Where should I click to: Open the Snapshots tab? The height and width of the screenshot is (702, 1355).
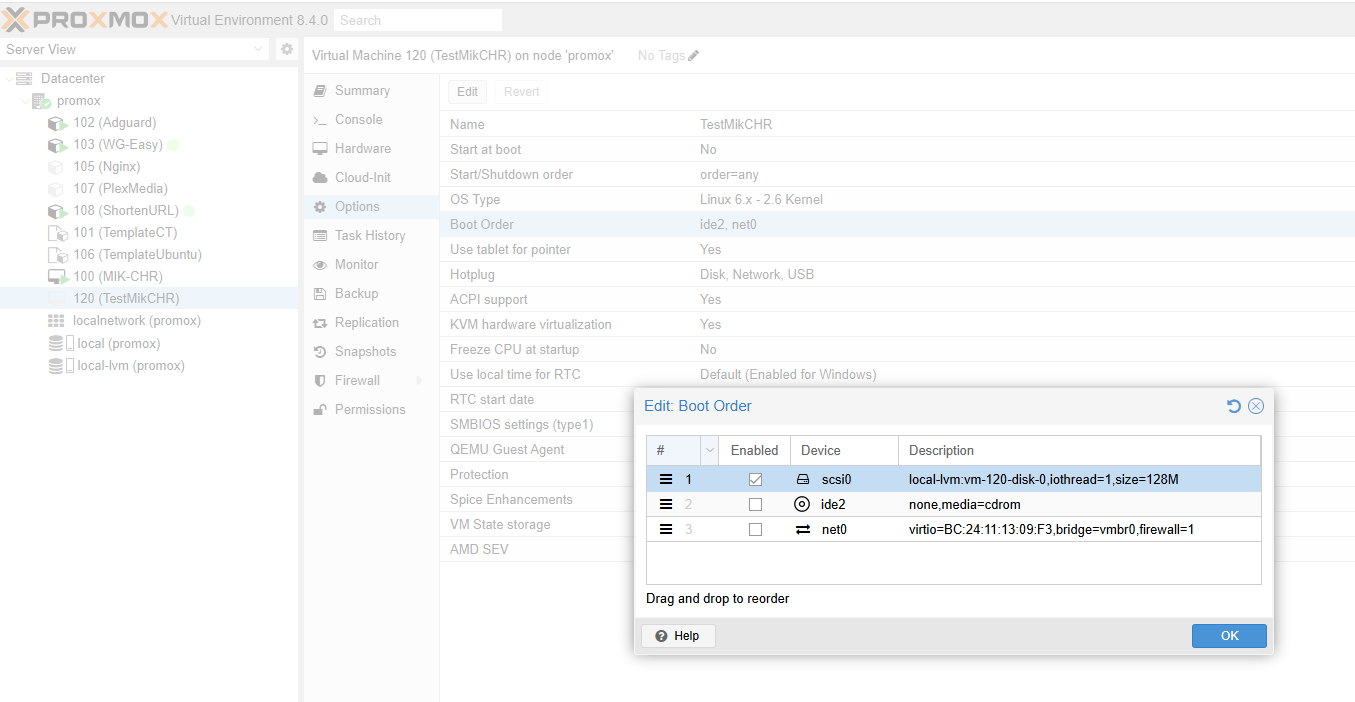click(371, 352)
